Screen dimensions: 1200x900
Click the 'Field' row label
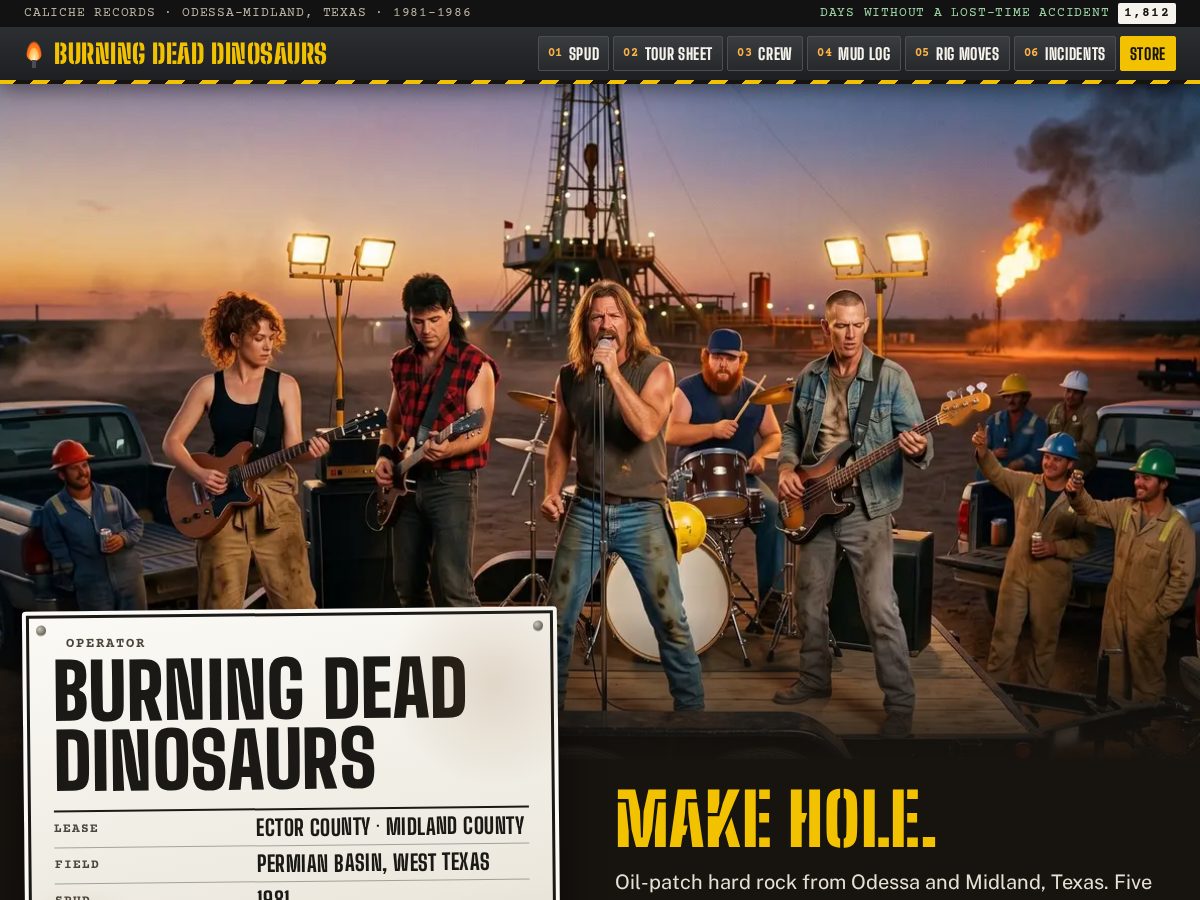pos(77,864)
